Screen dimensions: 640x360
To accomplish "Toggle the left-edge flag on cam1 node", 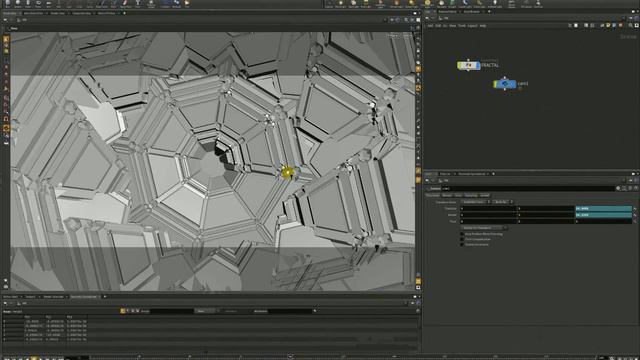I will click(496, 84).
